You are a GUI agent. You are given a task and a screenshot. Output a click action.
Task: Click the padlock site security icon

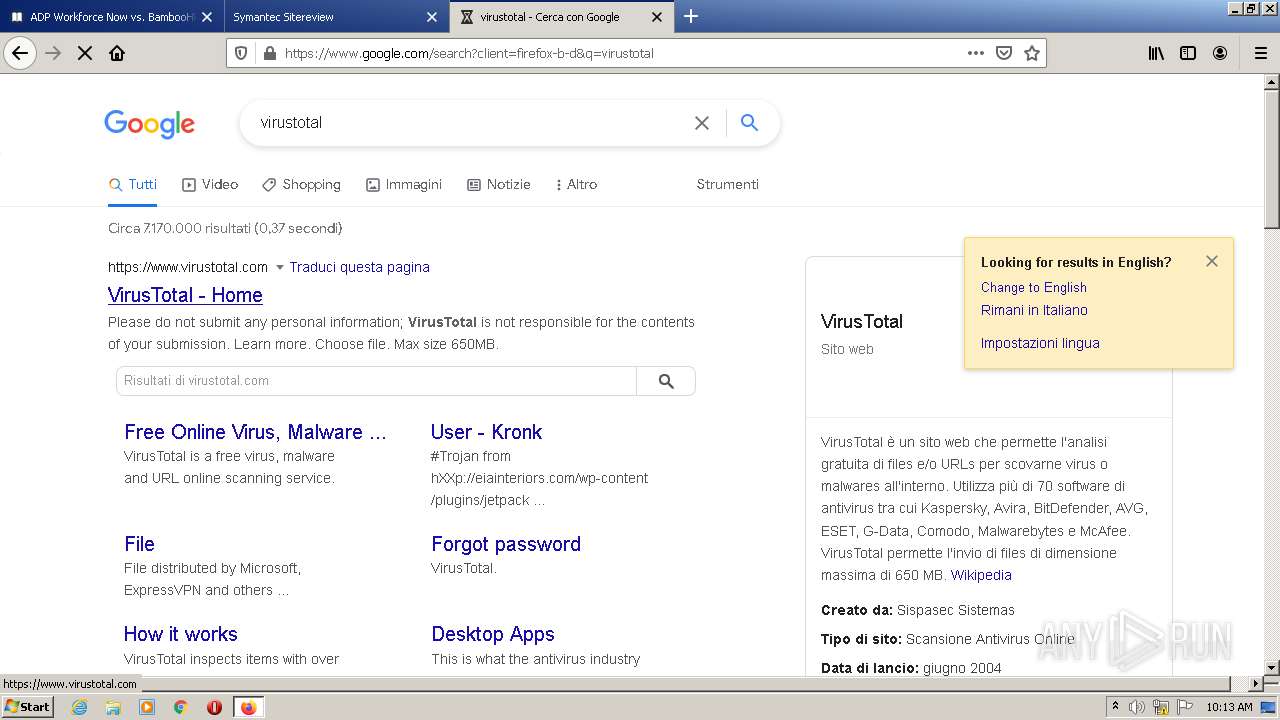click(268, 53)
